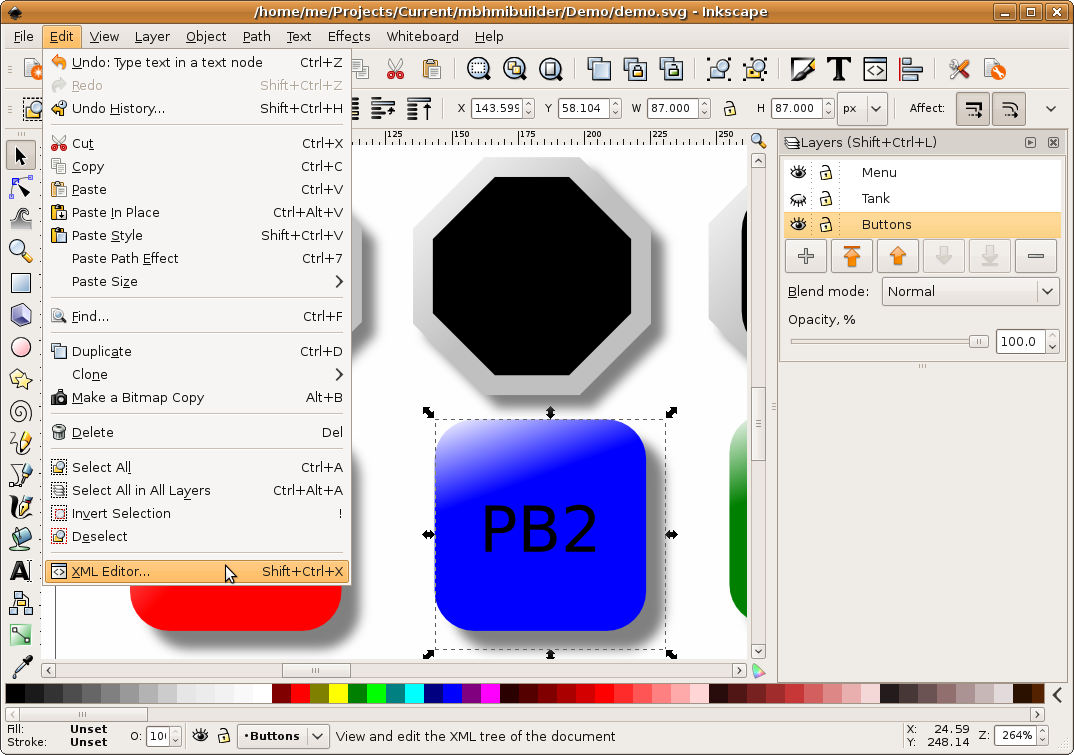This screenshot has width=1074, height=755.
Task: Select the Dropper color picker tool
Action: coord(21,667)
